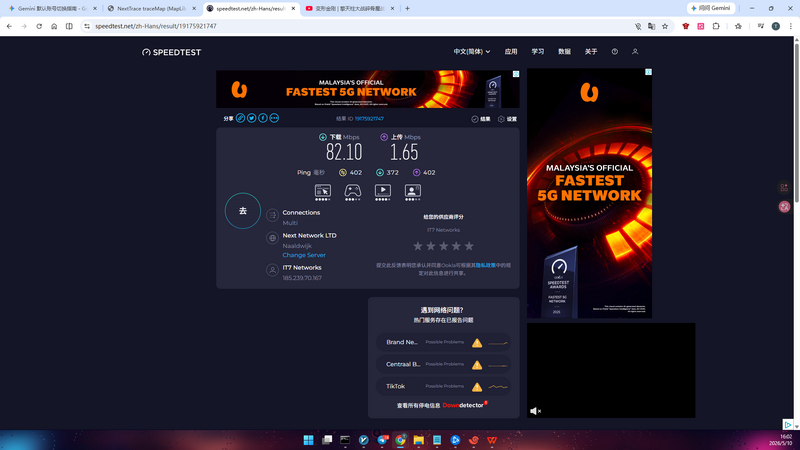Rate provider with the first star
This screenshot has height=450, width=800.
point(418,246)
